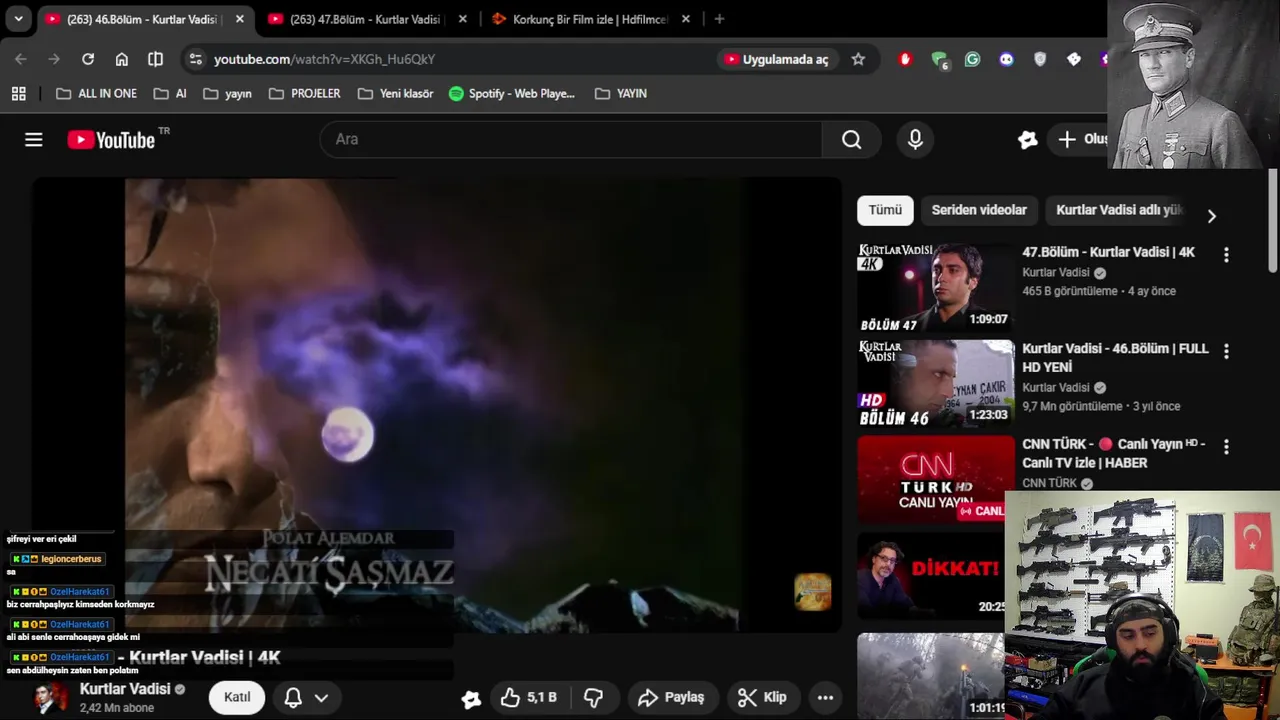Open more options for 46.Bölüm FULL HD YENİ
Screen dimensions: 1280x720
(x=1226, y=351)
